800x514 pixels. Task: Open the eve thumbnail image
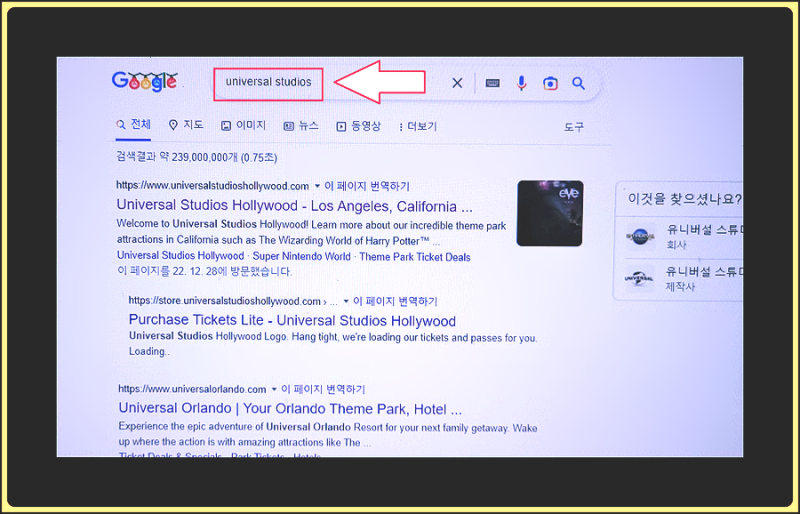[x=549, y=213]
